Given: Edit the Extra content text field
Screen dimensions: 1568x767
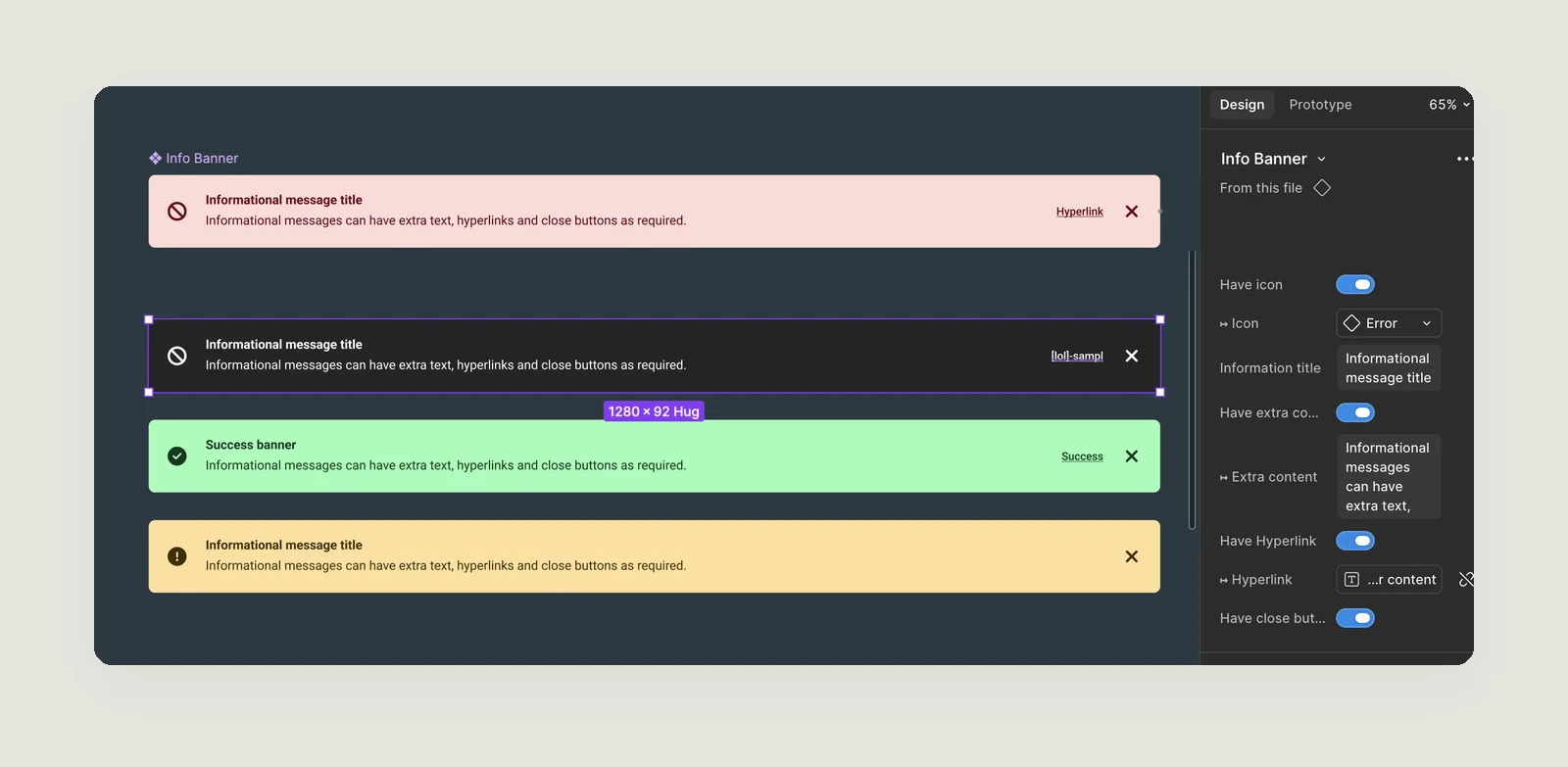Looking at the screenshot, I should [1389, 477].
